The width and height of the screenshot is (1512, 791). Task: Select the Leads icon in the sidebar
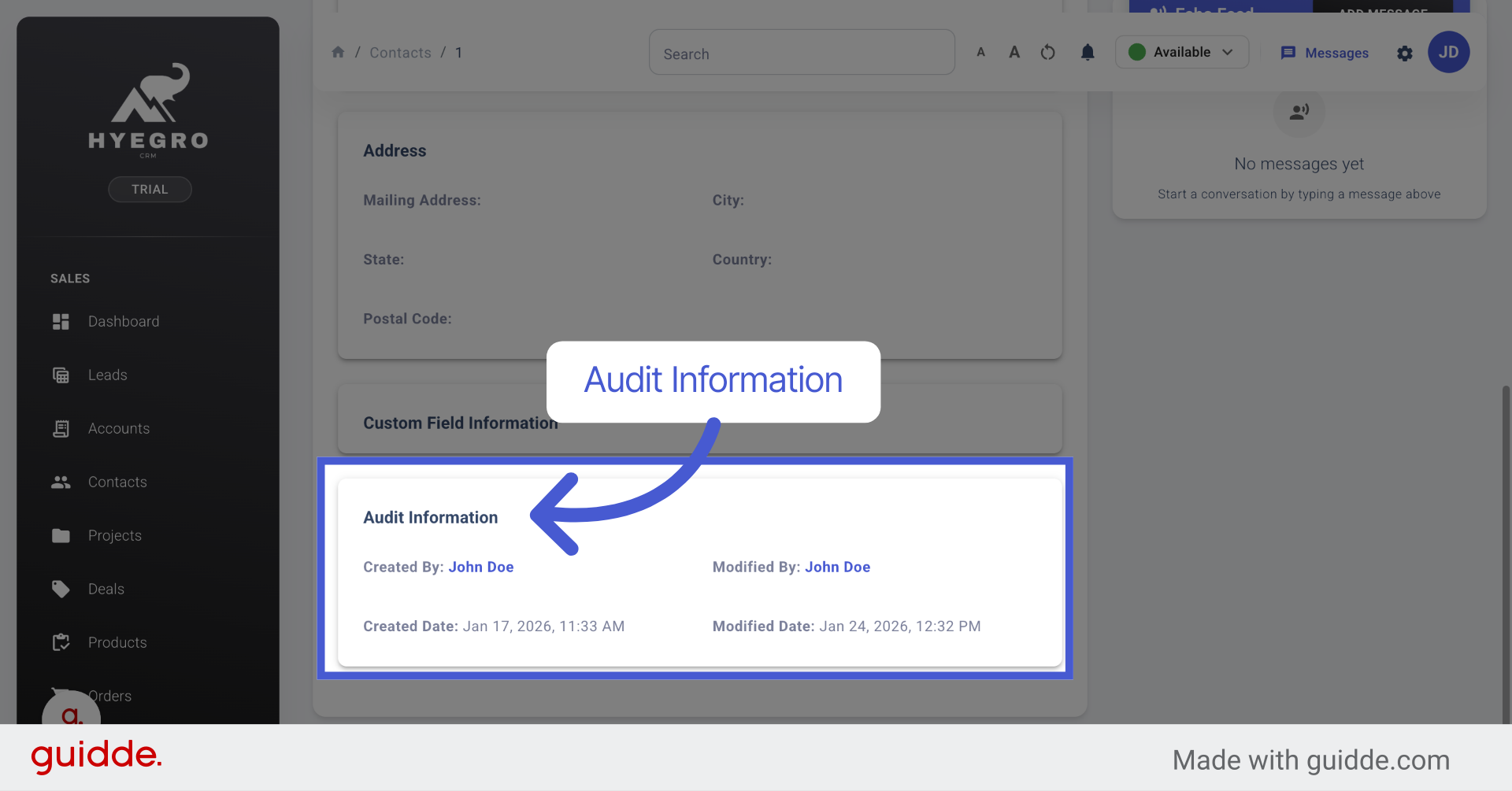61,375
